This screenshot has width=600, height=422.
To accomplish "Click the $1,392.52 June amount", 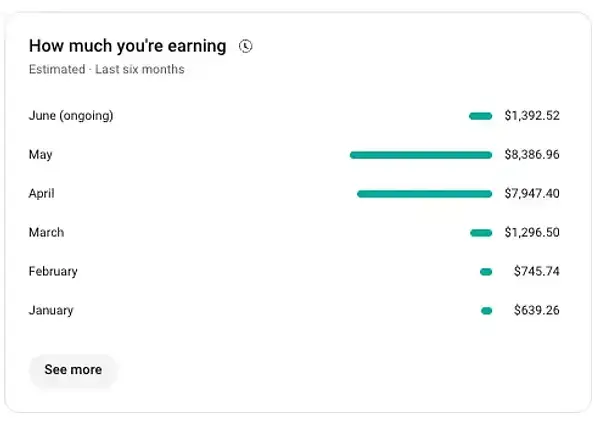I will coord(532,116).
